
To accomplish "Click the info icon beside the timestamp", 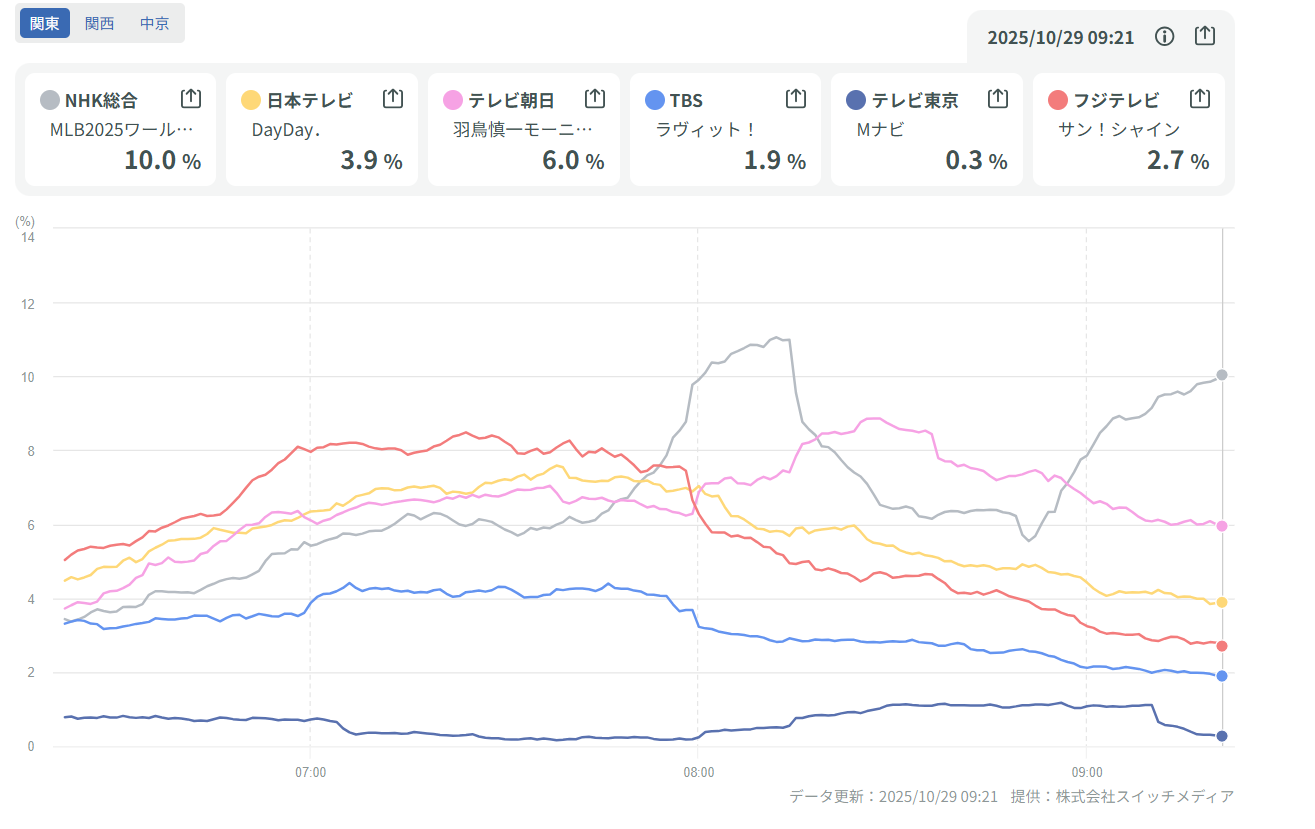I will 1164,37.
